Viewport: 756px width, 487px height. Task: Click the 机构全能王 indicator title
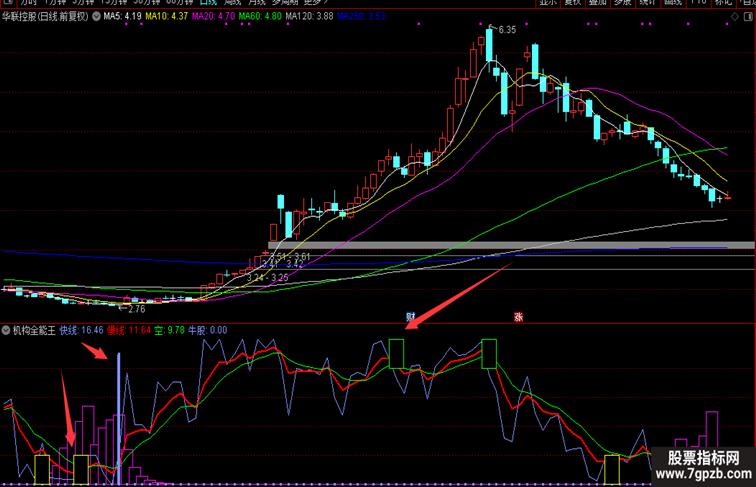point(34,330)
